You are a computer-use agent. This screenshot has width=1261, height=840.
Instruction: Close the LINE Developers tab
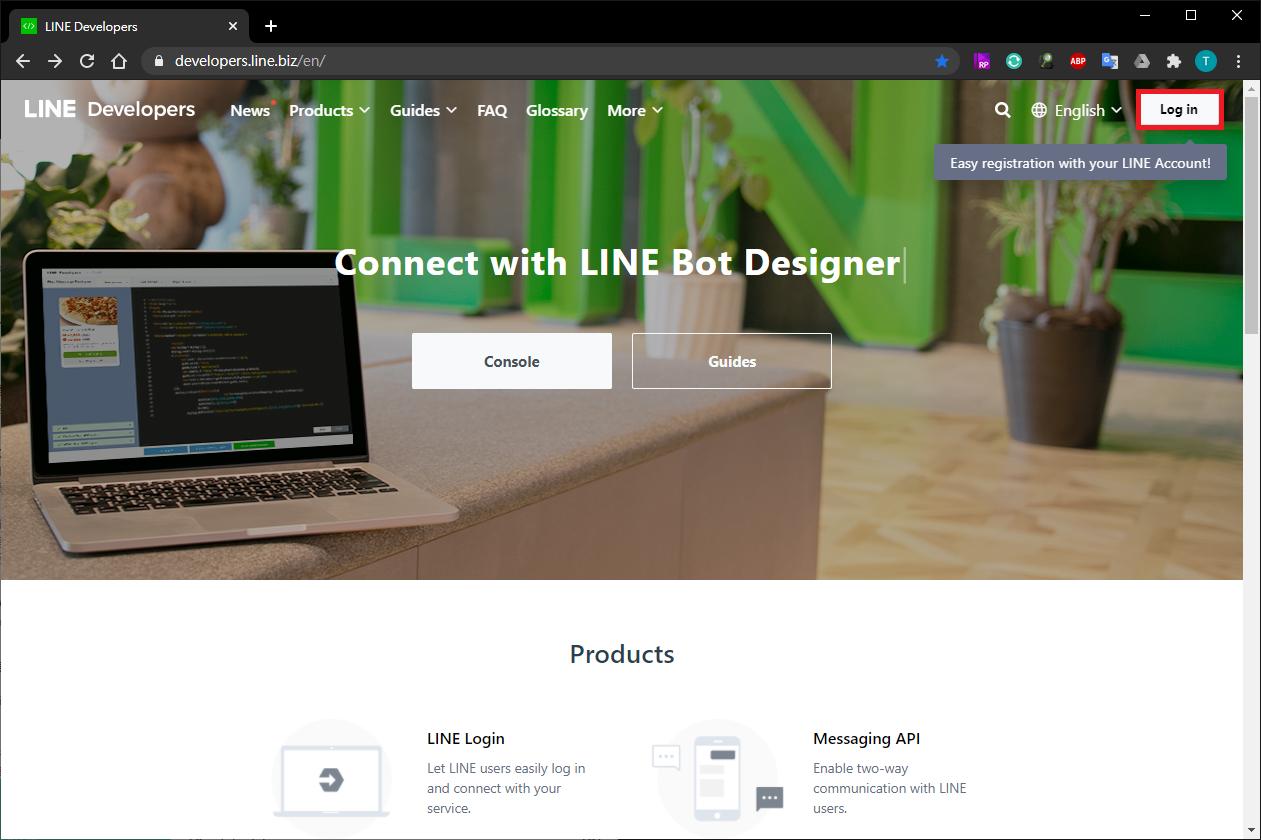pos(235,26)
